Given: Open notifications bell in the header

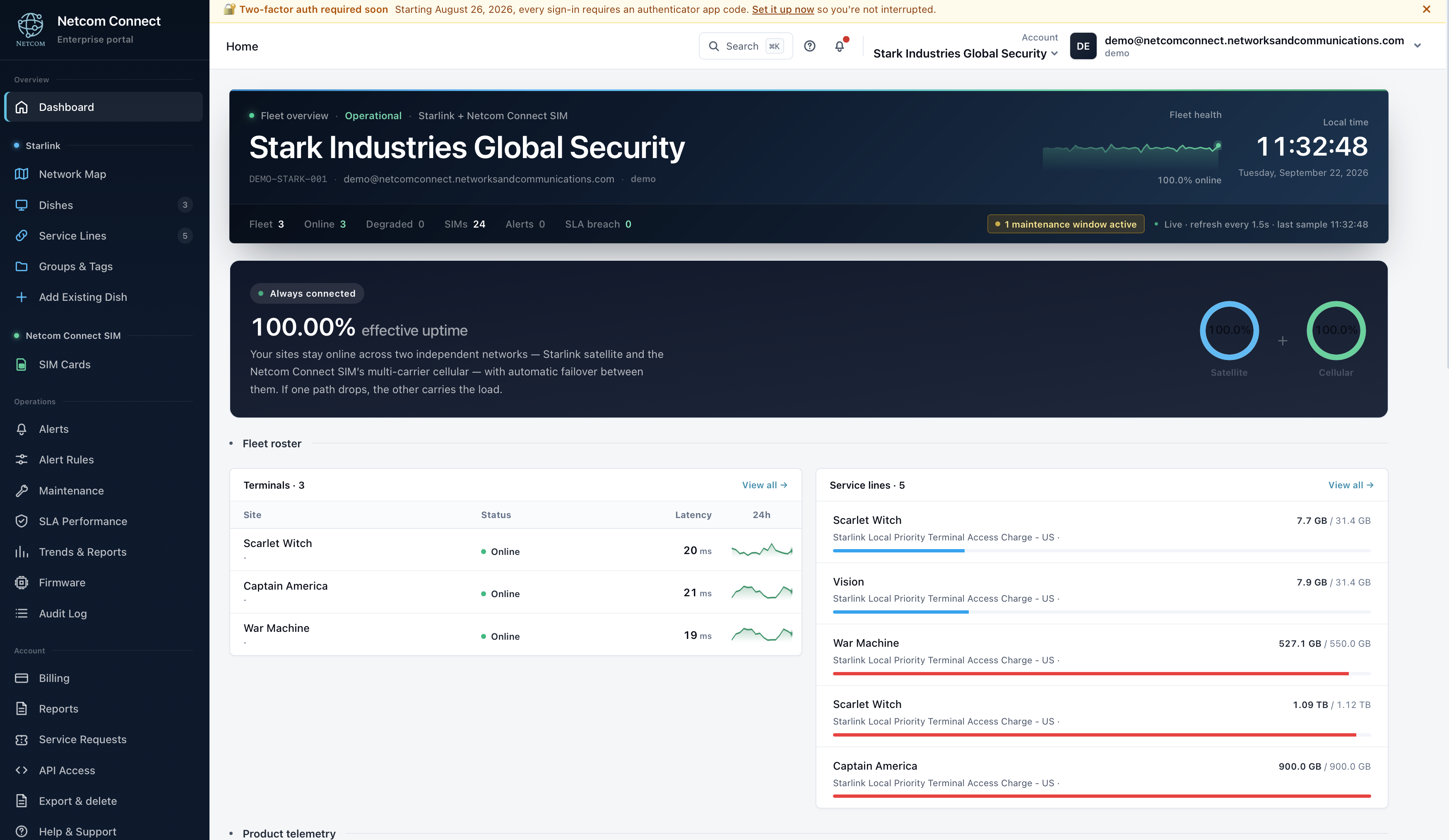Looking at the screenshot, I should click(x=840, y=46).
